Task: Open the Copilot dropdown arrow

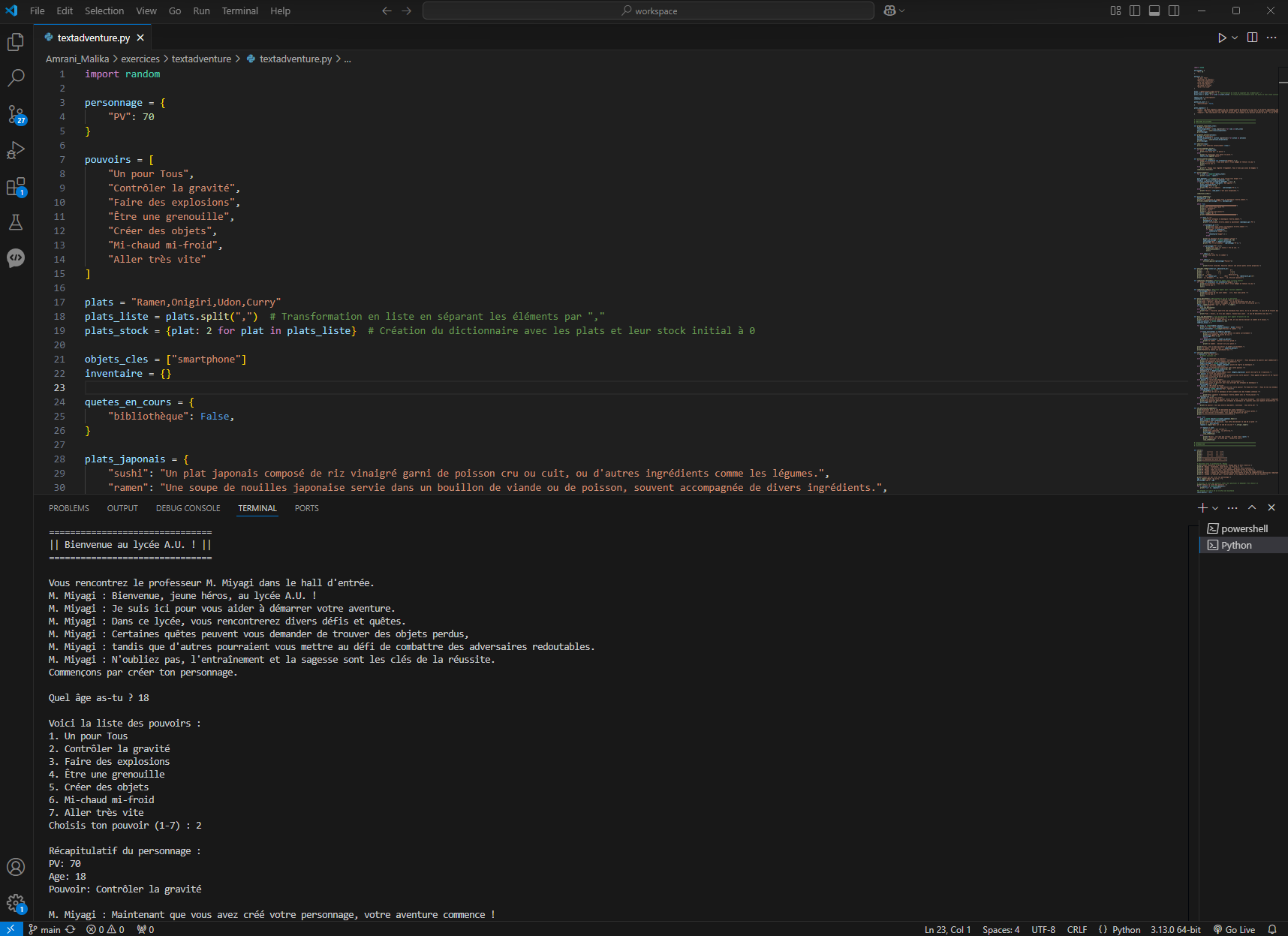Action: coord(901,11)
